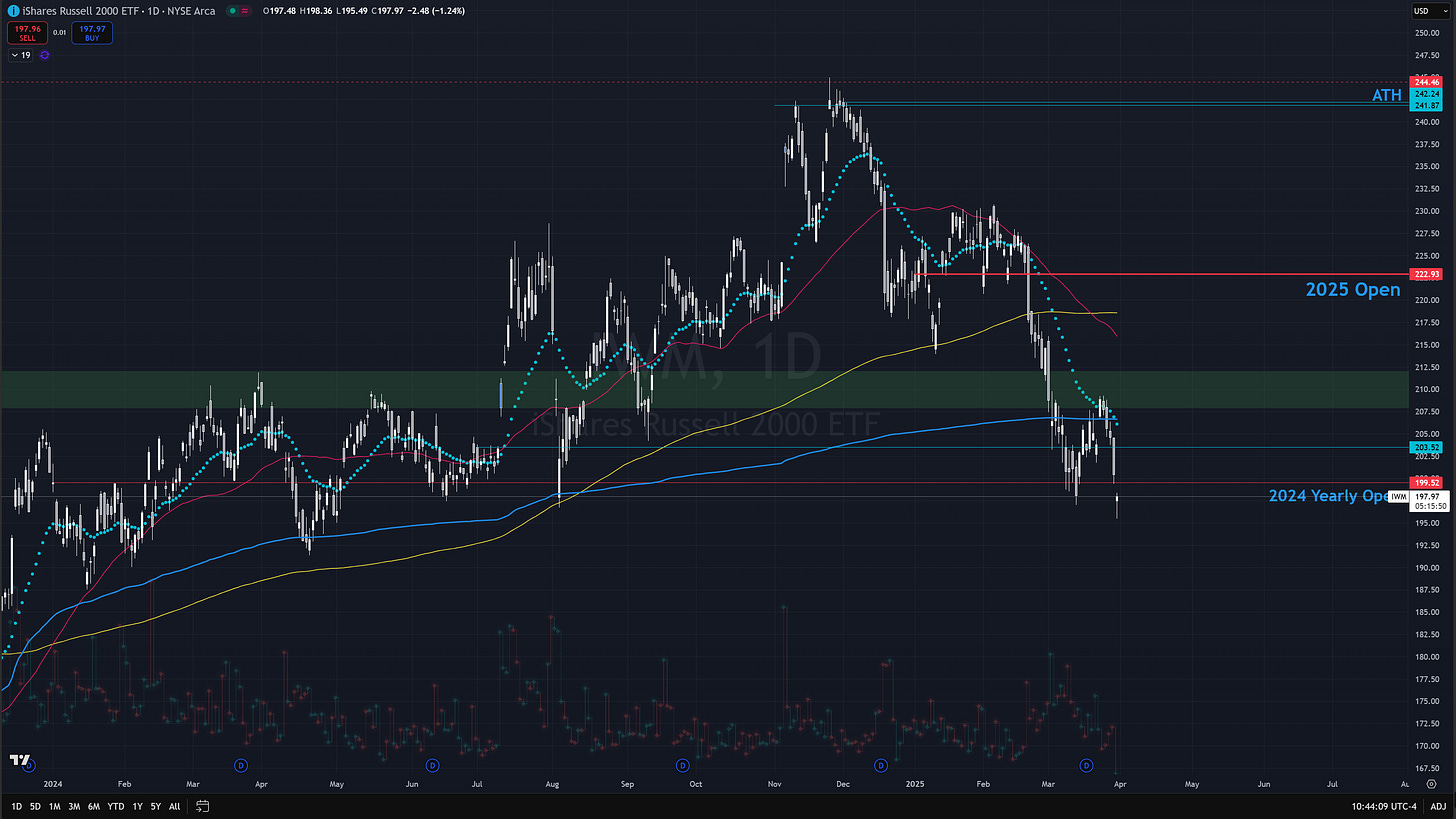
Task: Select the 1D date range
Action: (x=17, y=805)
